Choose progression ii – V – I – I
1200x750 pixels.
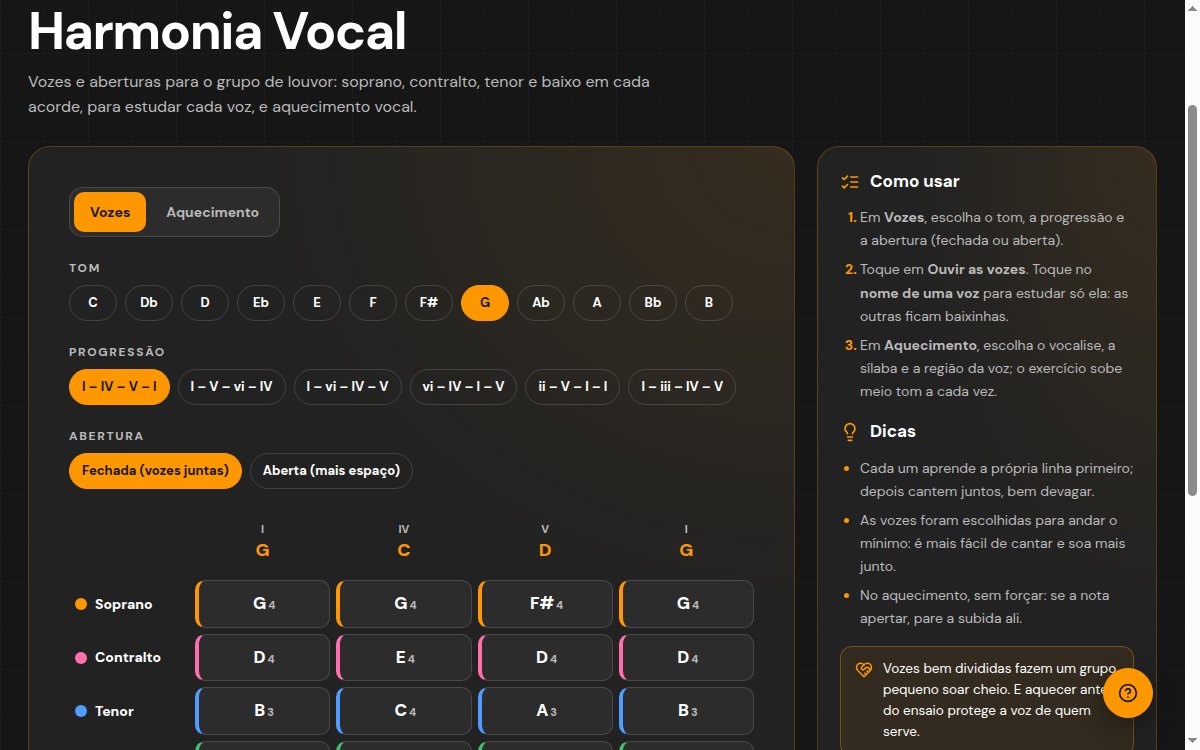pos(573,387)
